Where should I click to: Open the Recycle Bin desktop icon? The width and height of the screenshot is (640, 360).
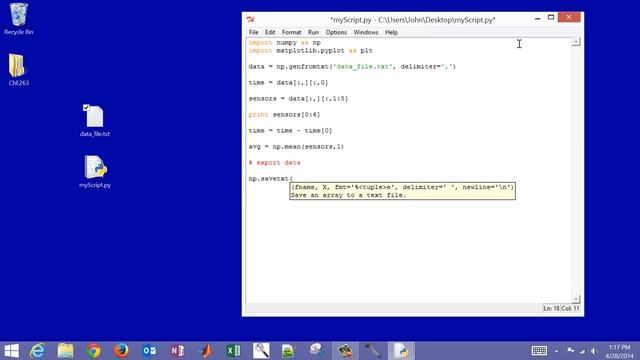(x=18, y=19)
